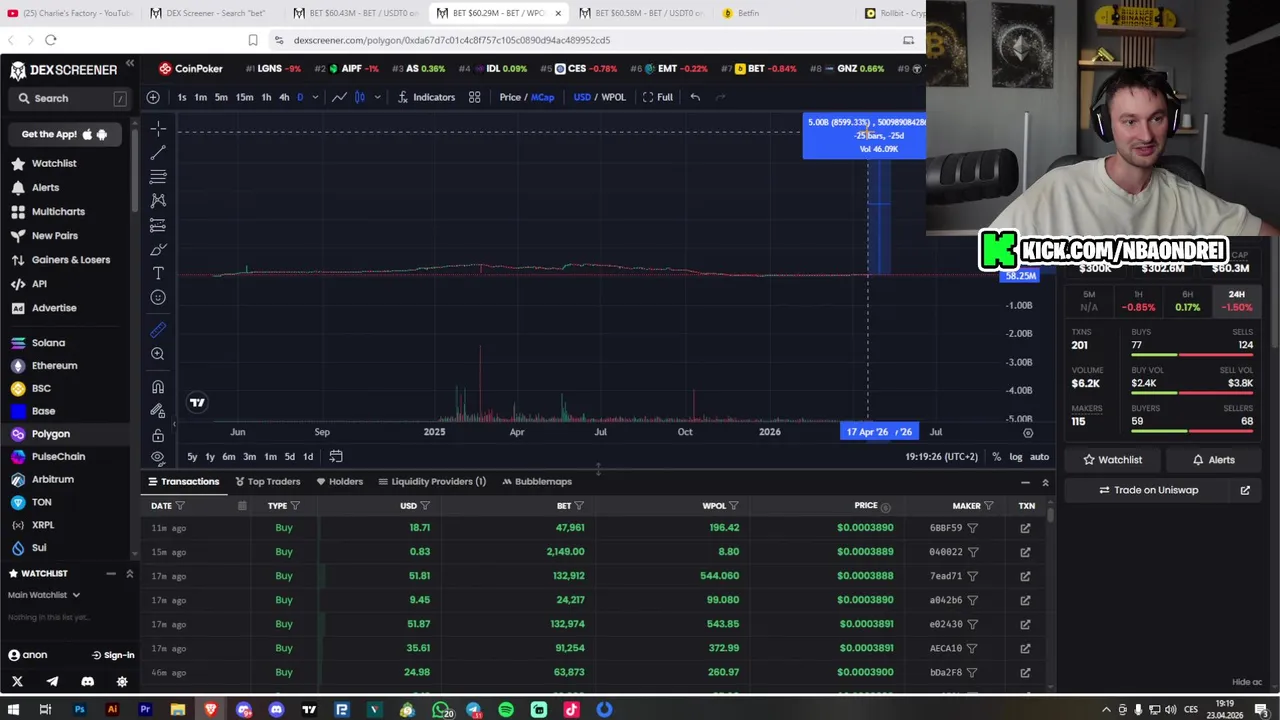Image resolution: width=1280 pixels, height=720 pixels.
Task: Open the Fibonacci/gann lines tool
Action: pos(158,176)
